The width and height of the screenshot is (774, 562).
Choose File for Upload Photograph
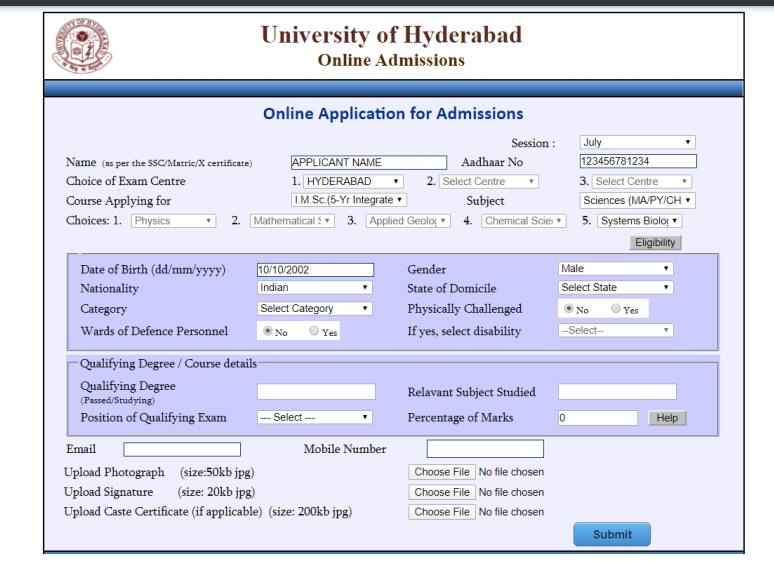click(x=441, y=472)
